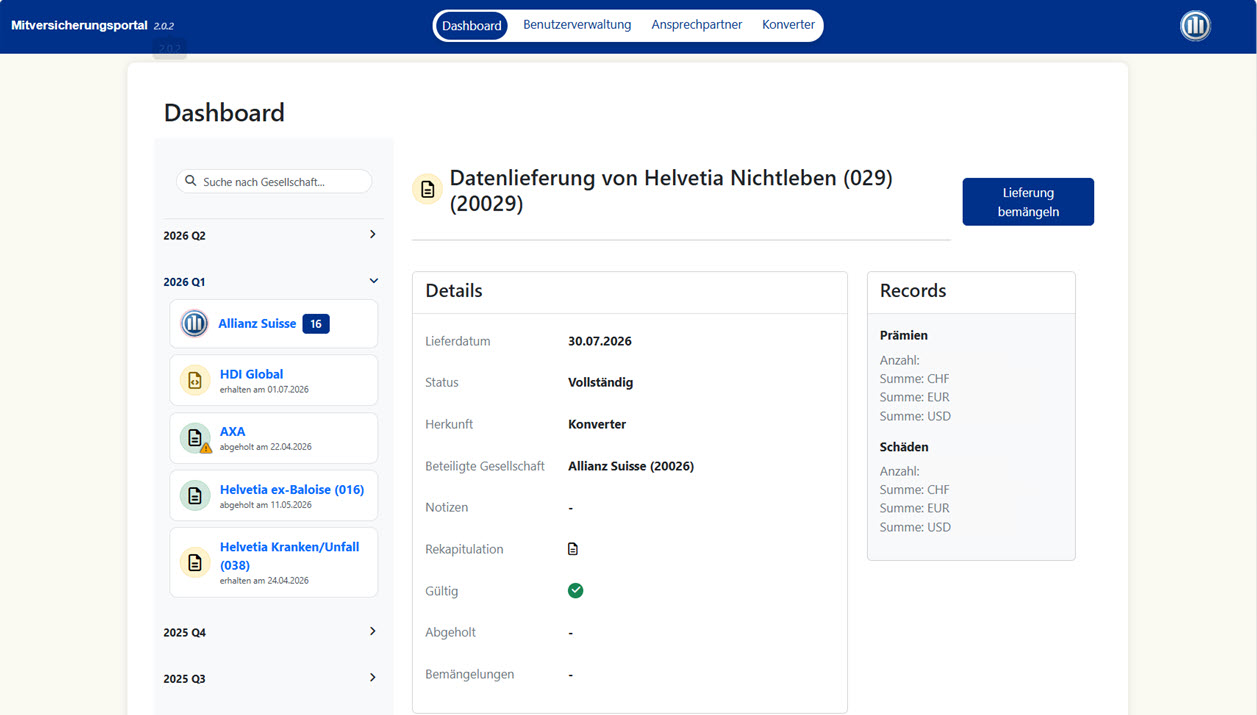
Task: Click the text abgeholt am 22.04.2026
Action: click(266, 447)
